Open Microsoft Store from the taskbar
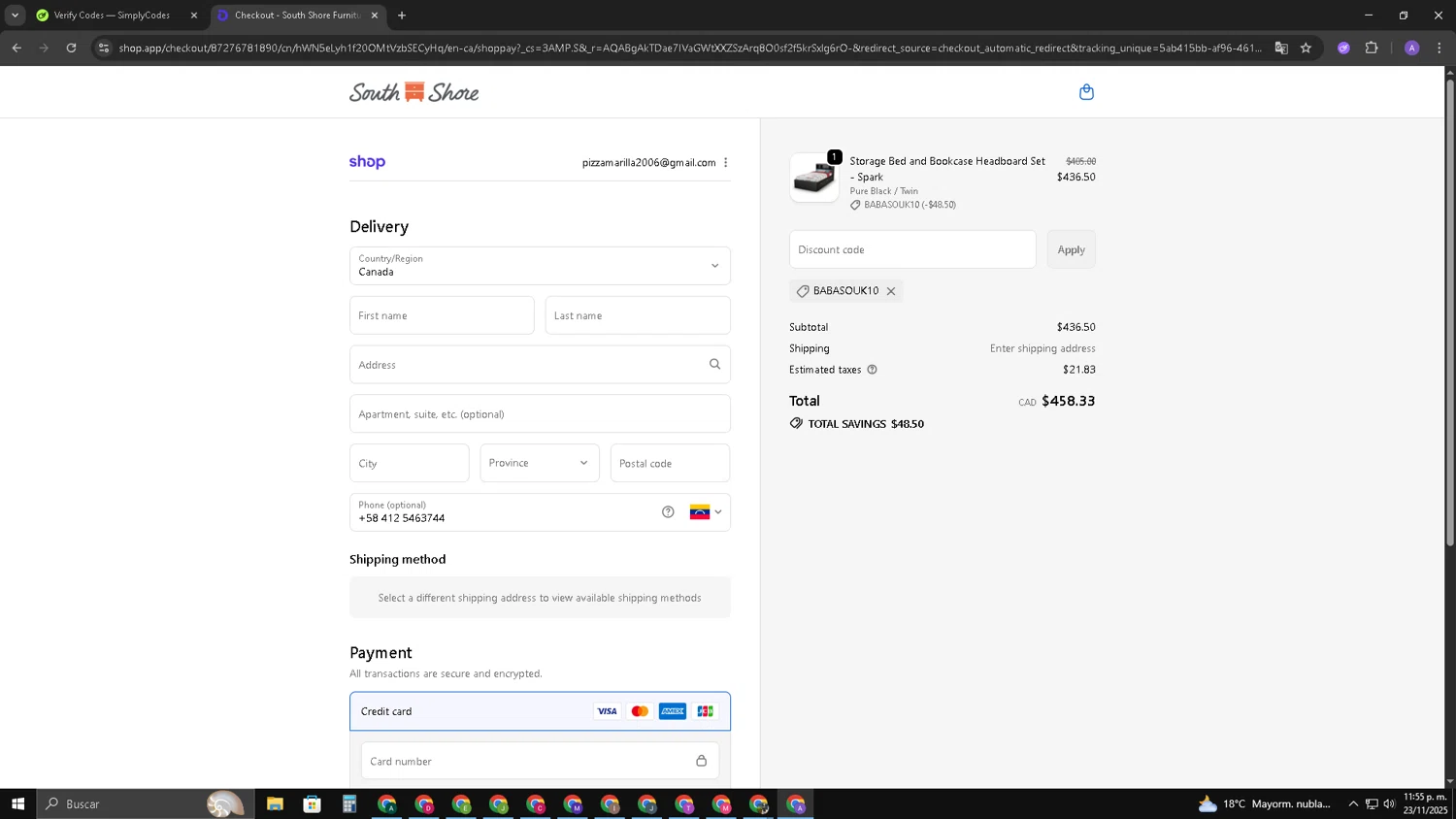 click(312, 803)
